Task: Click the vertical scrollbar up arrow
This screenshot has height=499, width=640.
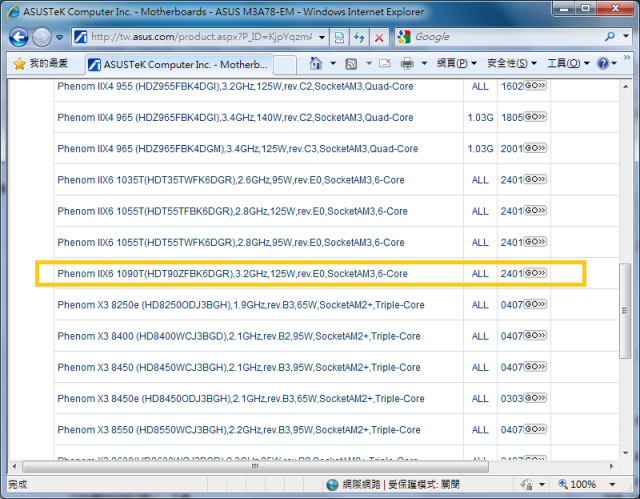Action: tap(625, 86)
